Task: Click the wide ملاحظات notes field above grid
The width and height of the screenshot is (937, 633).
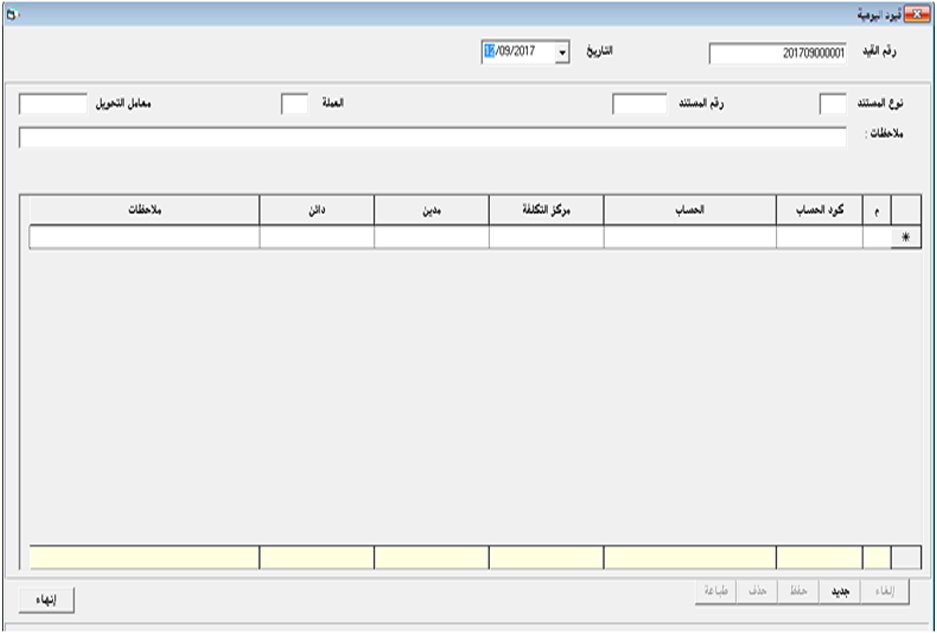Action: (x=432, y=138)
